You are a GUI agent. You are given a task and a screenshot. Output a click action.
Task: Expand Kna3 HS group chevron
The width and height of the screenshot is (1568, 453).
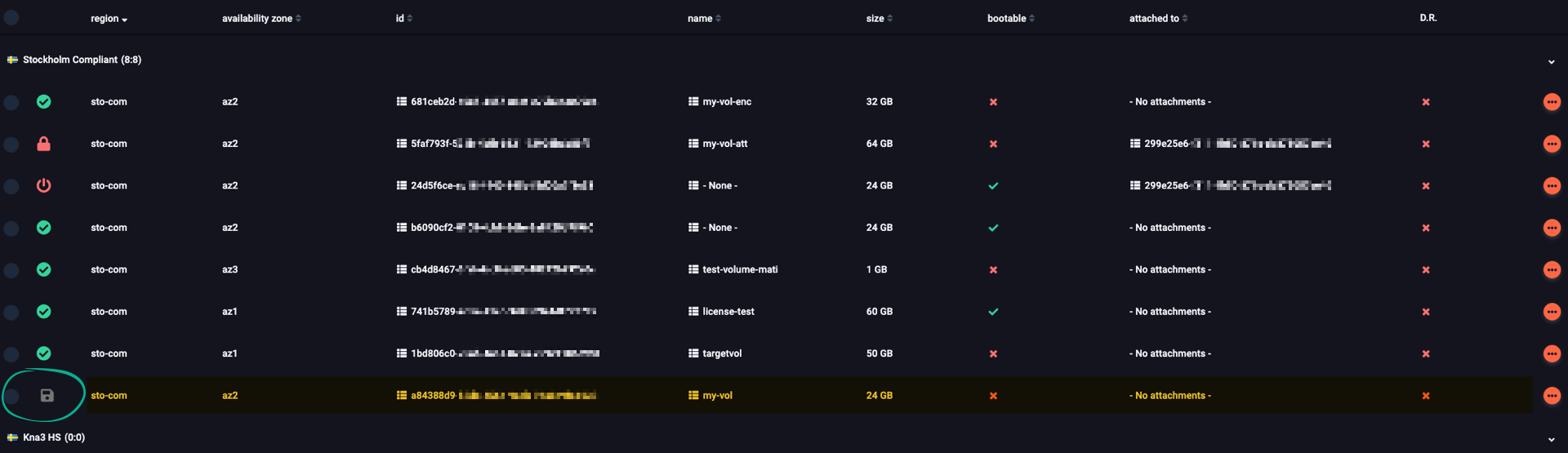[x=1551, y=440]
